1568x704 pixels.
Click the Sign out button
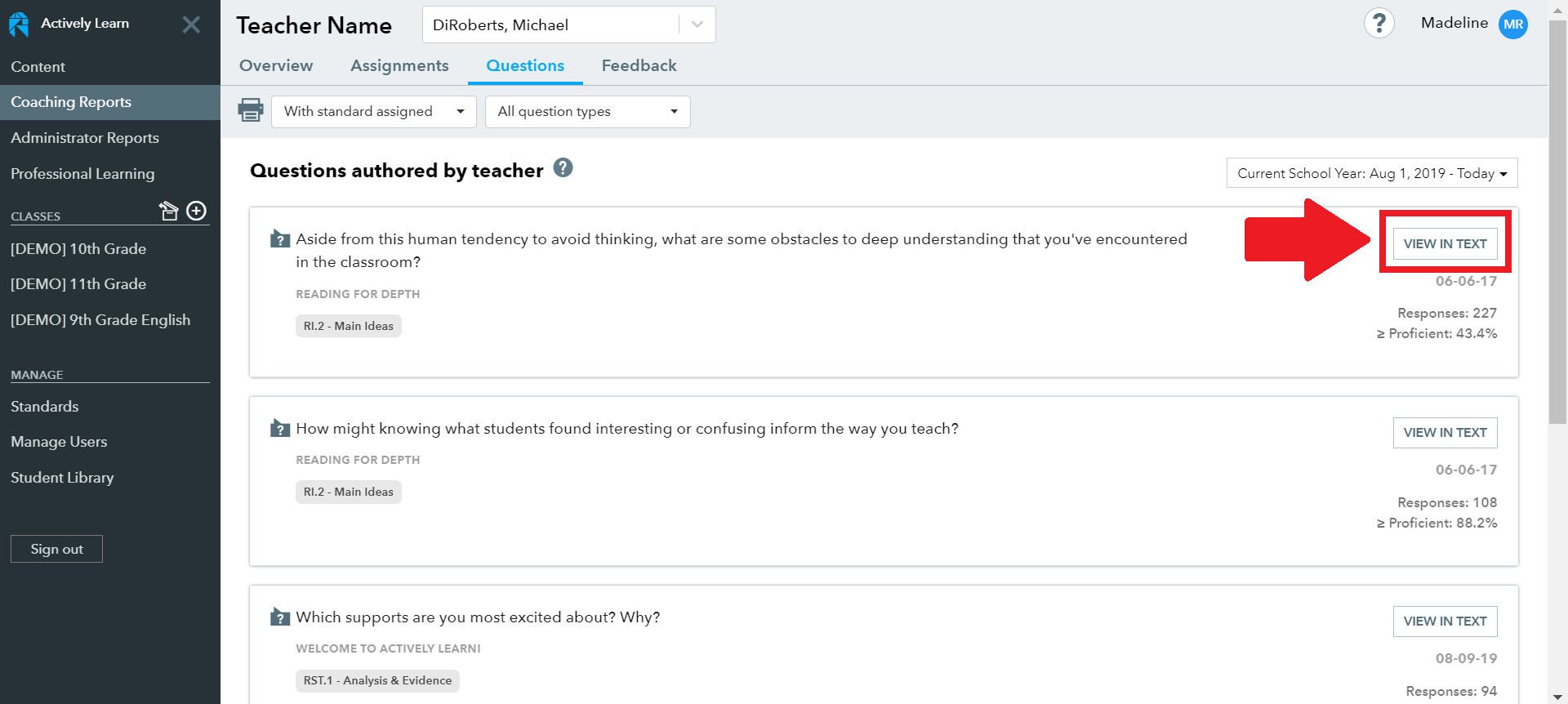tap(56, 549)
